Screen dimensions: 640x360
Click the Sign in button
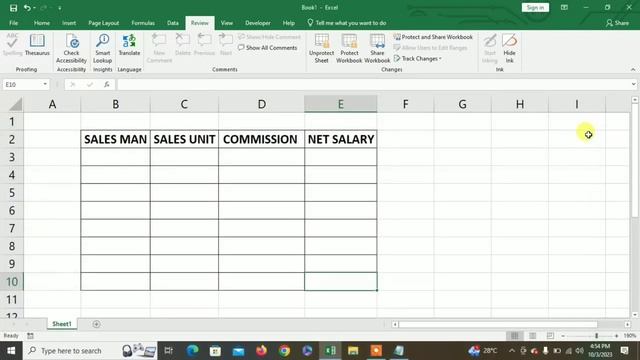pyautogui.click(x=535, y=7)
